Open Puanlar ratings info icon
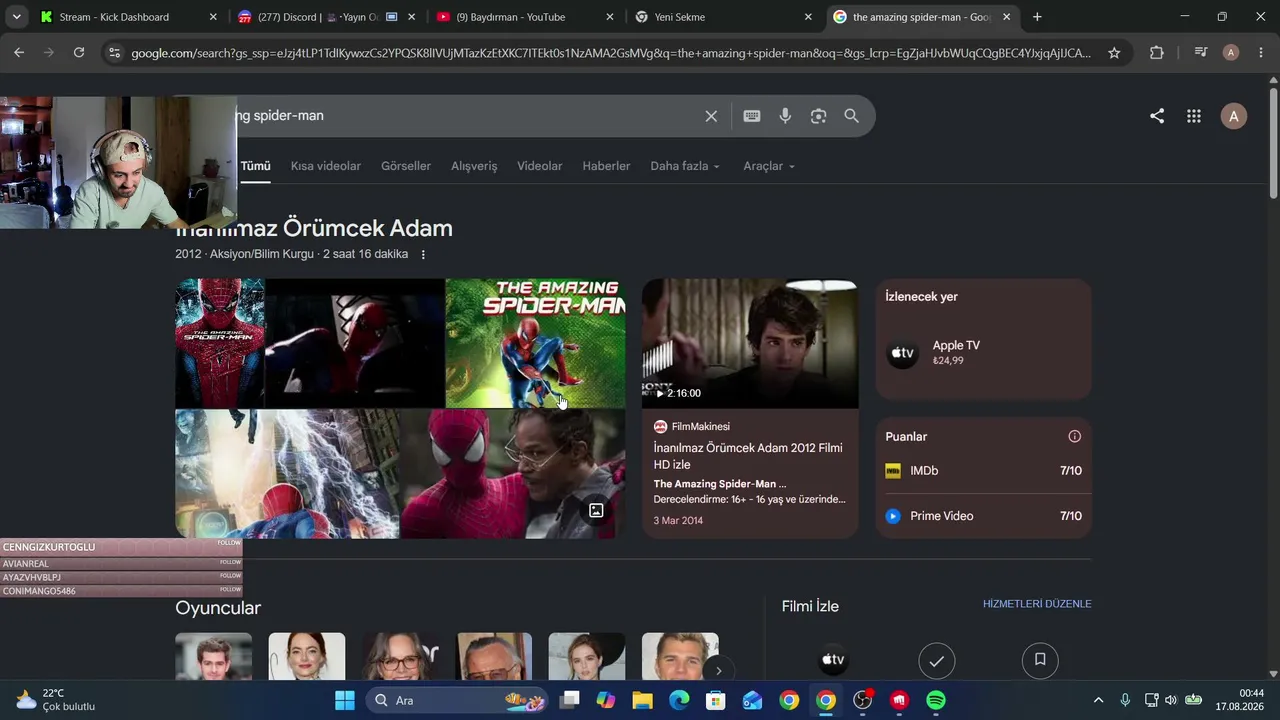The image size is (1280, 720). coord(1074,437)
